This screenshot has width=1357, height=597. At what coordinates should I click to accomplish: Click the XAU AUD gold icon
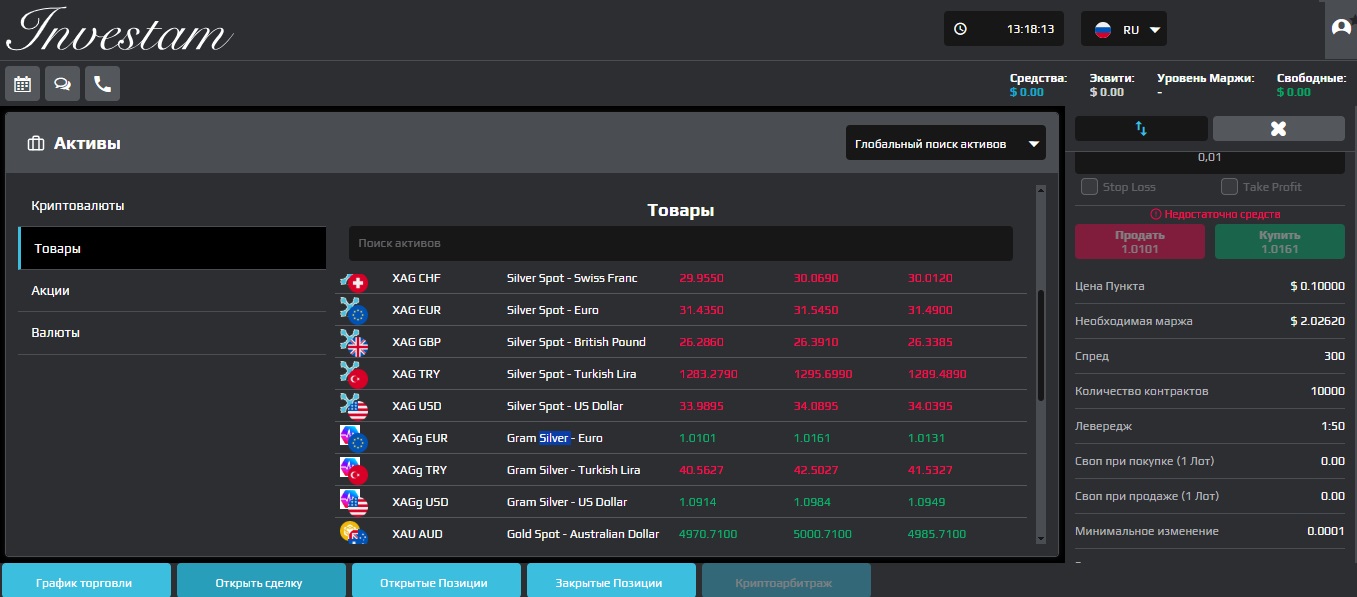354,534
